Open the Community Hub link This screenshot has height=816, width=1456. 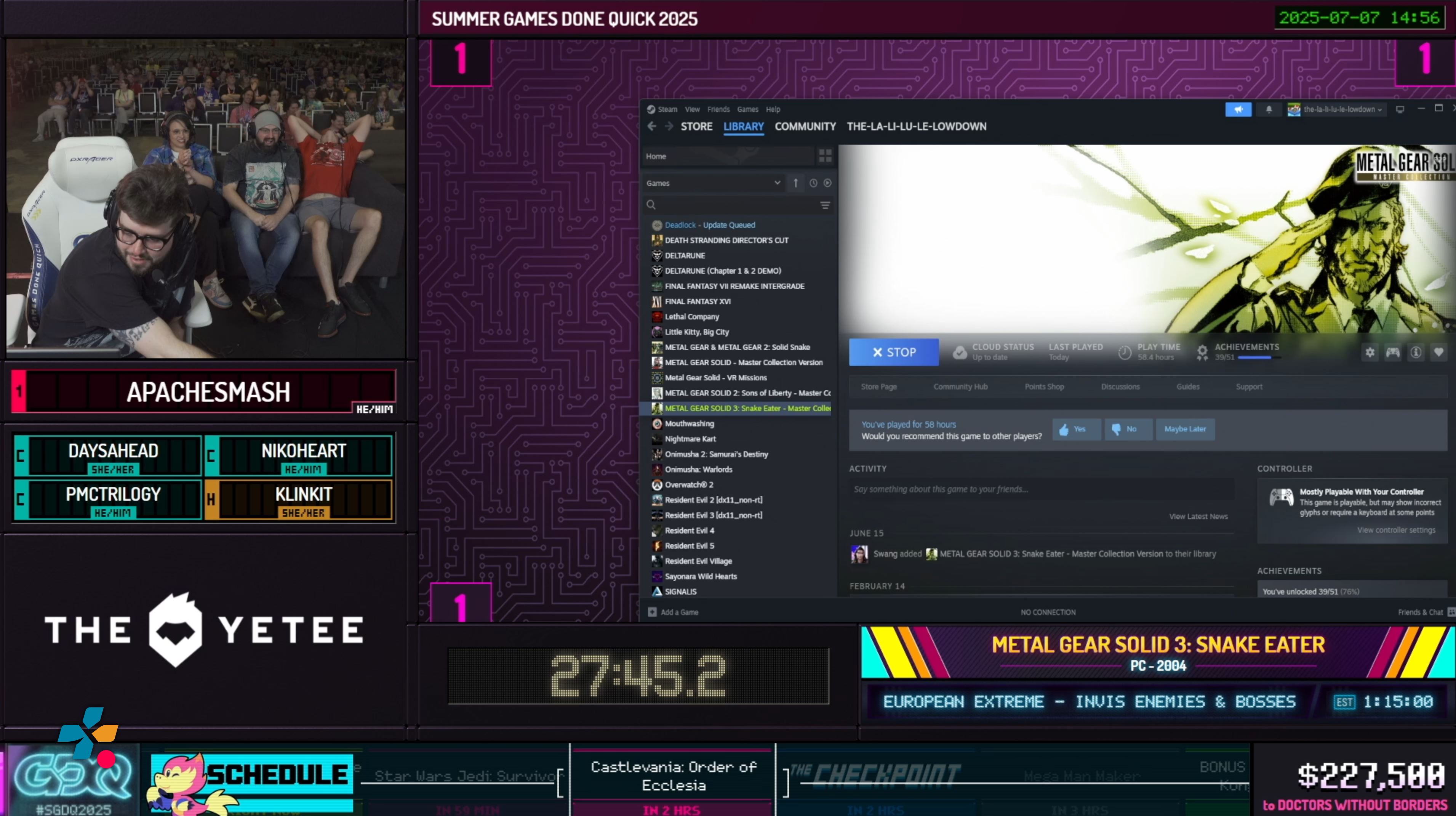960,387
